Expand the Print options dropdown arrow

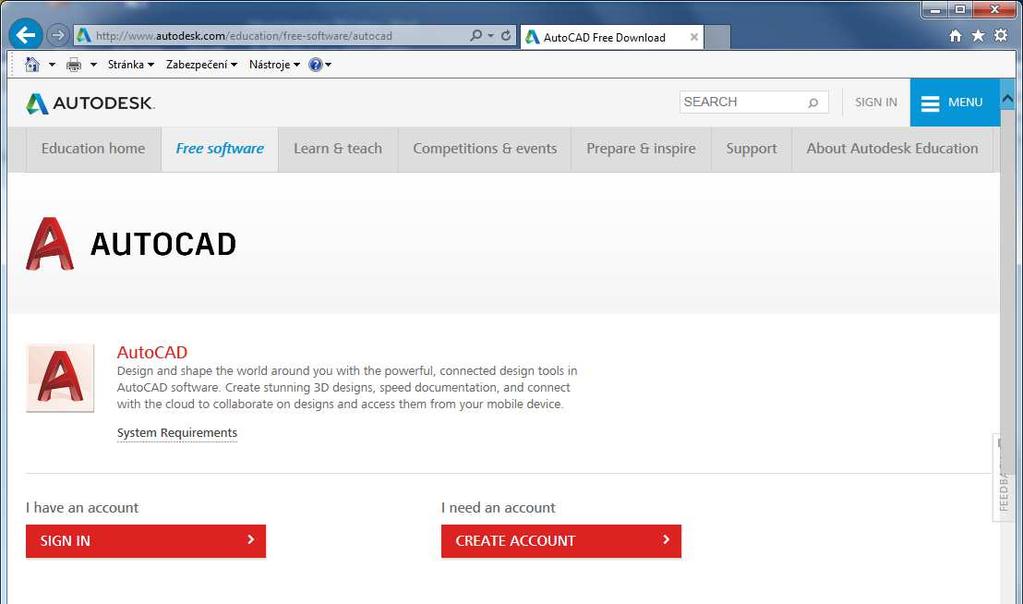(x=93, y=65)
